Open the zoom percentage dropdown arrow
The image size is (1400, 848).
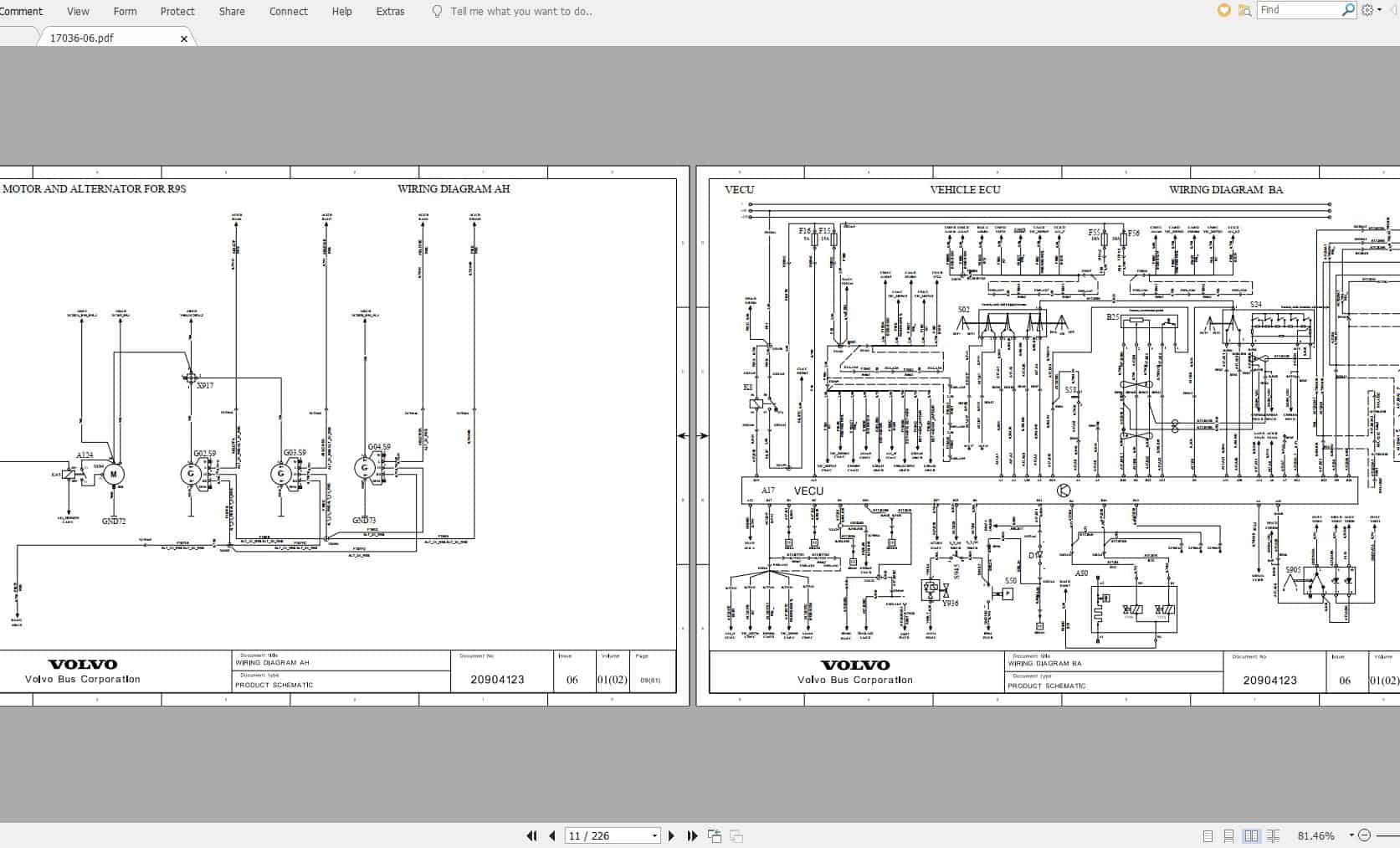(x=1351, y=835)
